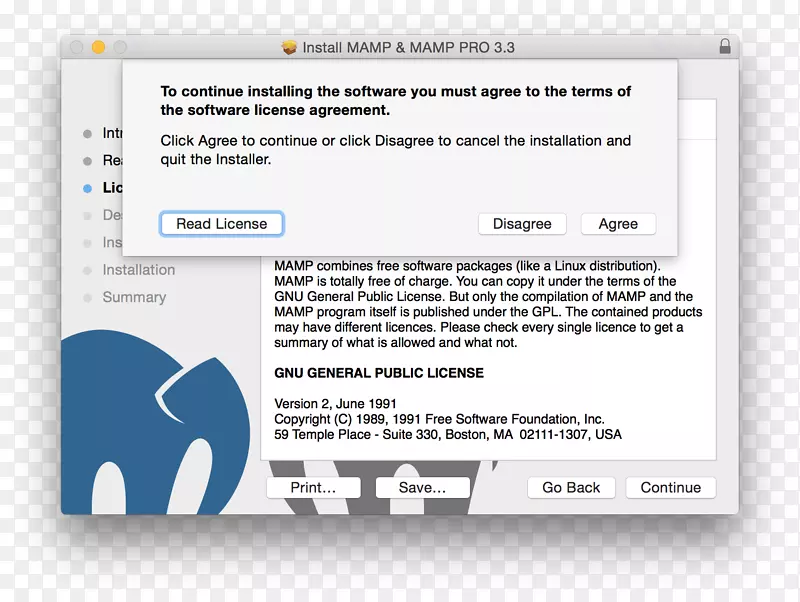Save the license using the Save… button
The image size is (800, 602).
coord(422,488)
